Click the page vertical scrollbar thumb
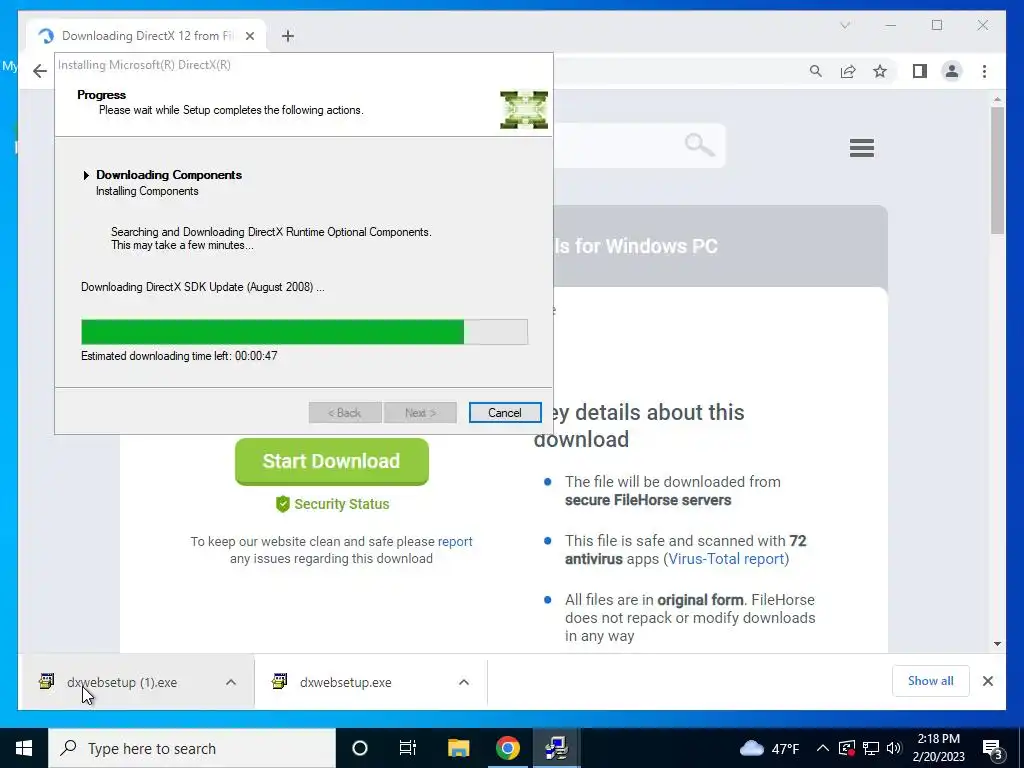Screen dimensions: 1024x768 (997, 170)
